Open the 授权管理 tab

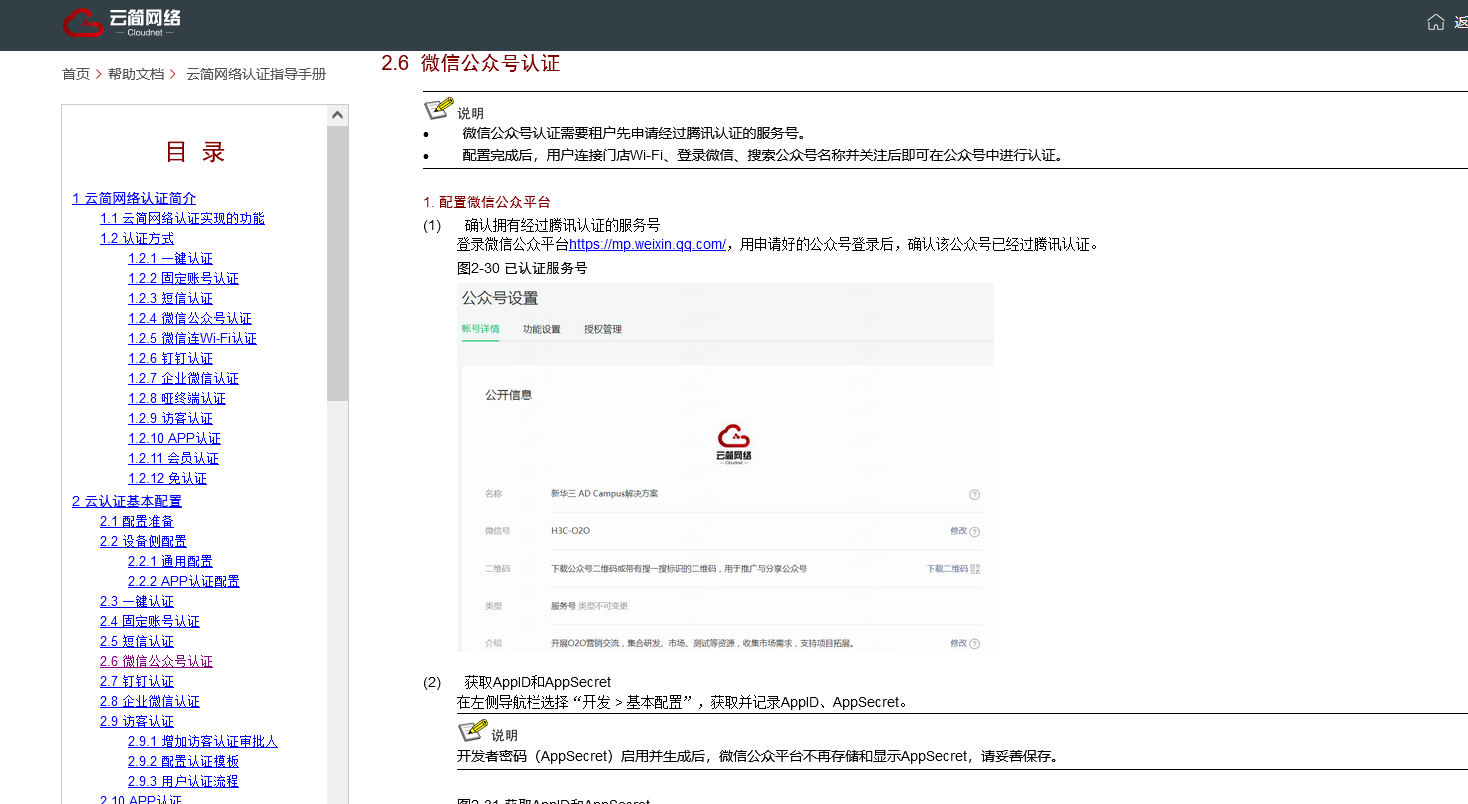(x=603, y=329)
